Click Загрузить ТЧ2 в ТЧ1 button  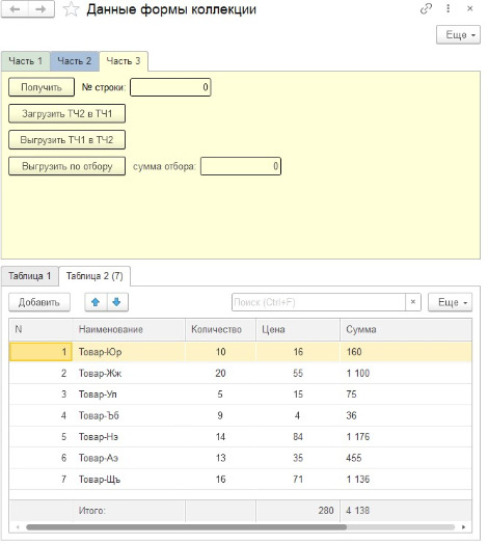(67, 113)
